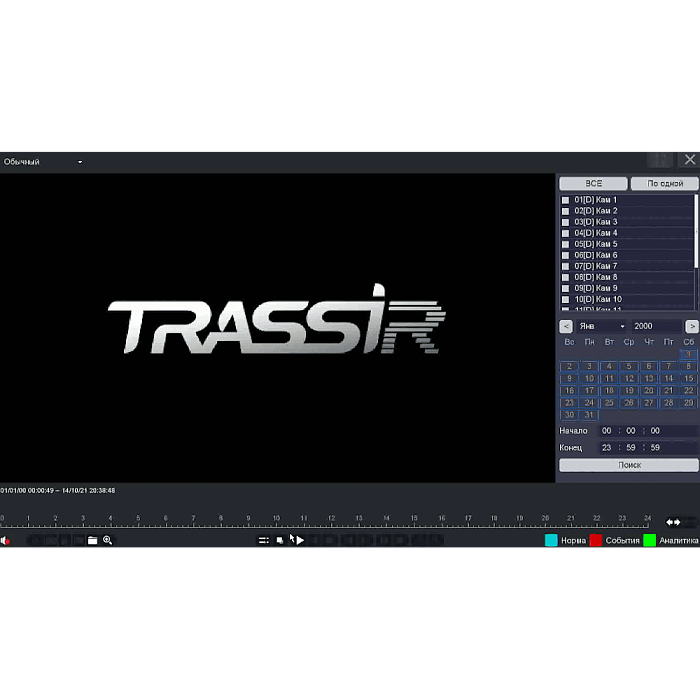This screenshot has width=700, height=700.
Task: Go to the next month arrow
Action: coord(692,326)
